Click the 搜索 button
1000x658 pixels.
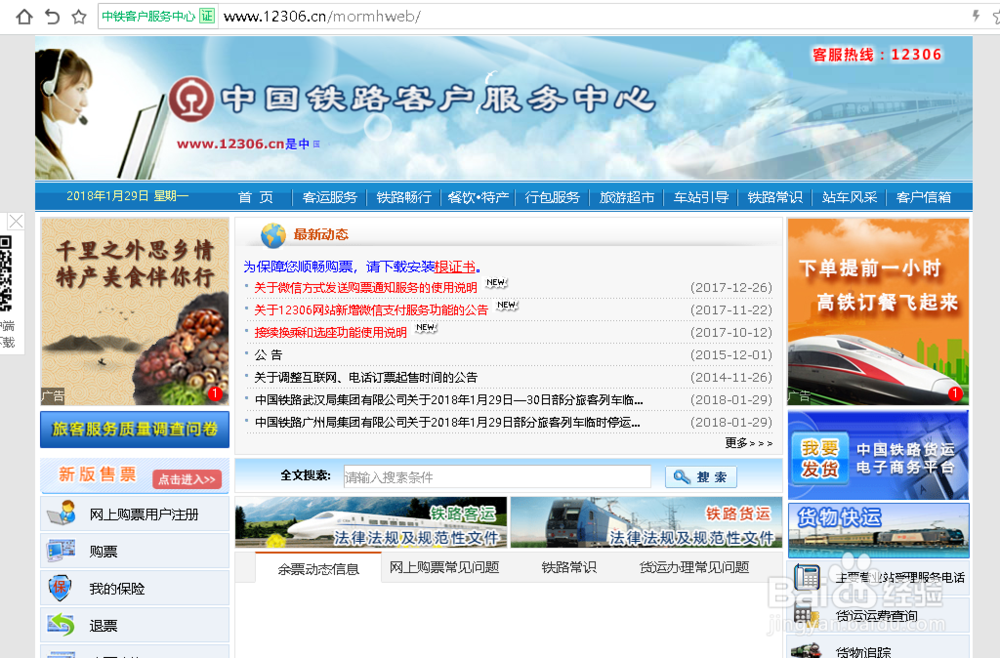point(700,476)
